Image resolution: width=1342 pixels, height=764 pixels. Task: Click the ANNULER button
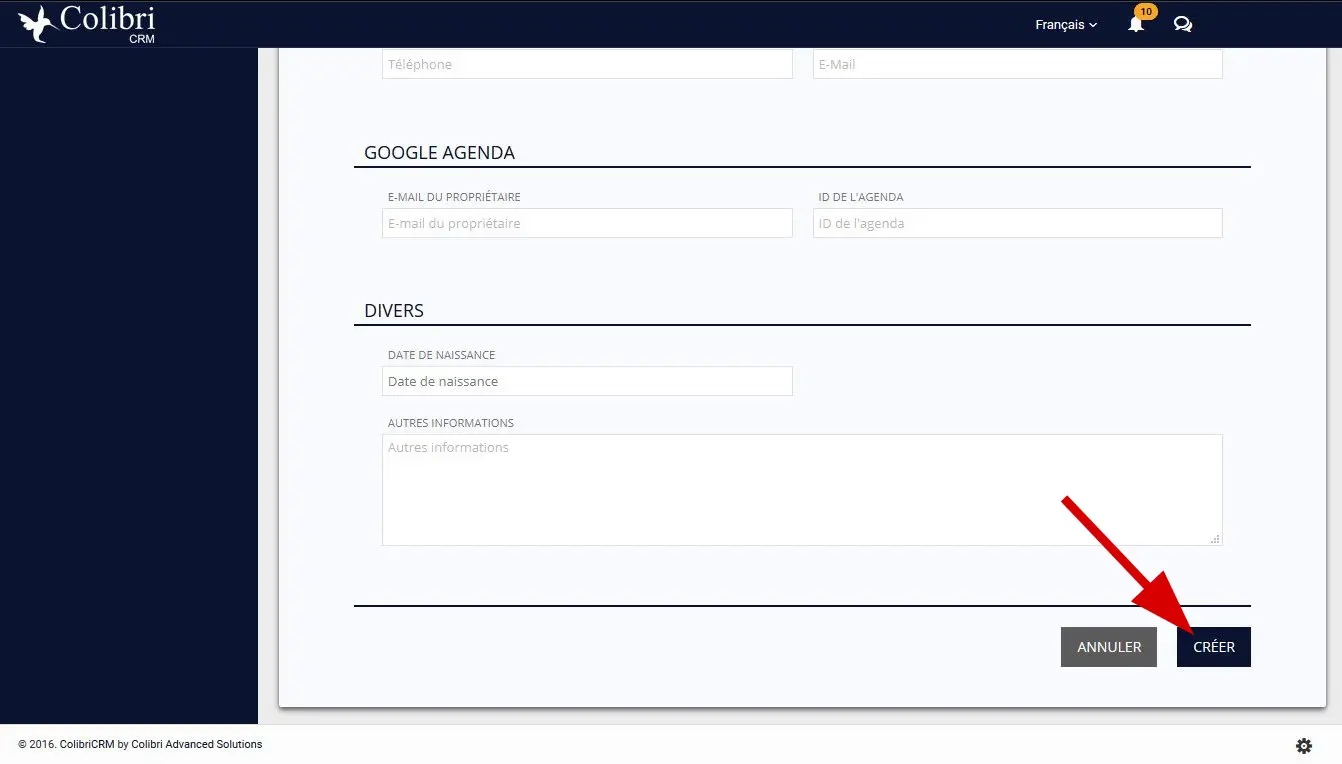1109,647
